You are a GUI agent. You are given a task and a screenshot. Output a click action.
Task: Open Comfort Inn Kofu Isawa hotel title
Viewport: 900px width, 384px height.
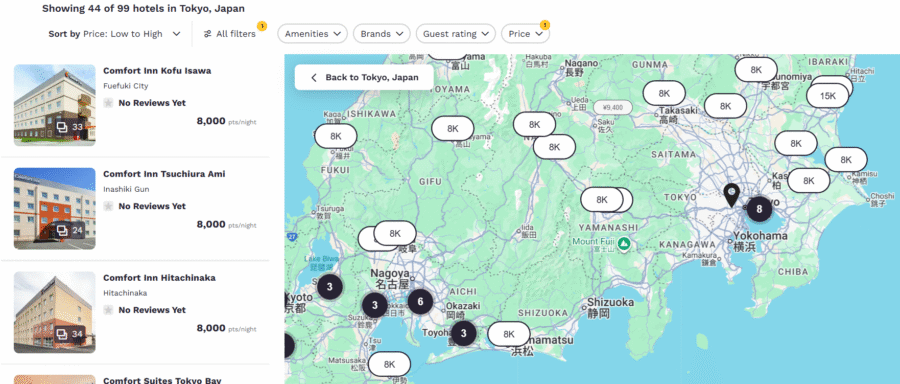tap(157, 71)
